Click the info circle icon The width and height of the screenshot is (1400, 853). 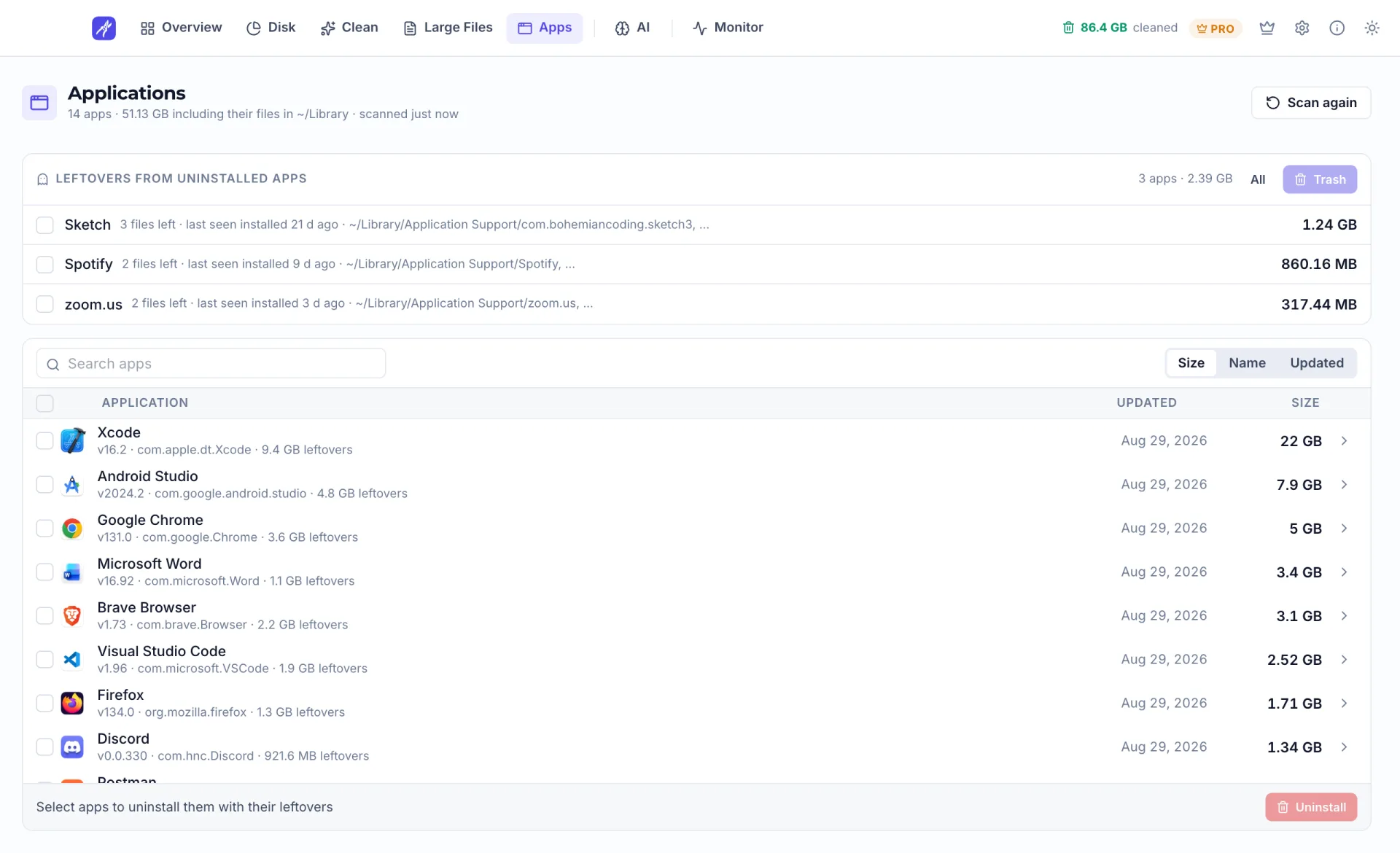tap(1337, 28)
